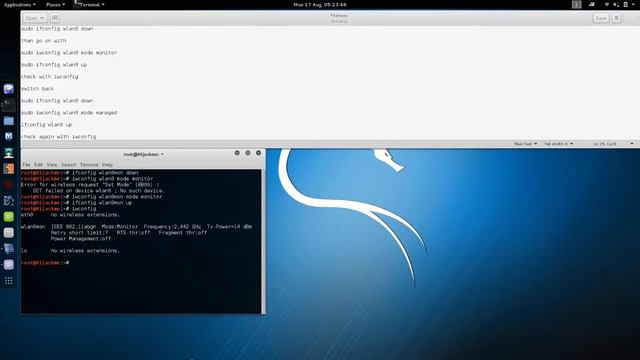Expand the gedit Open dropdown

[x=35, y=18]
